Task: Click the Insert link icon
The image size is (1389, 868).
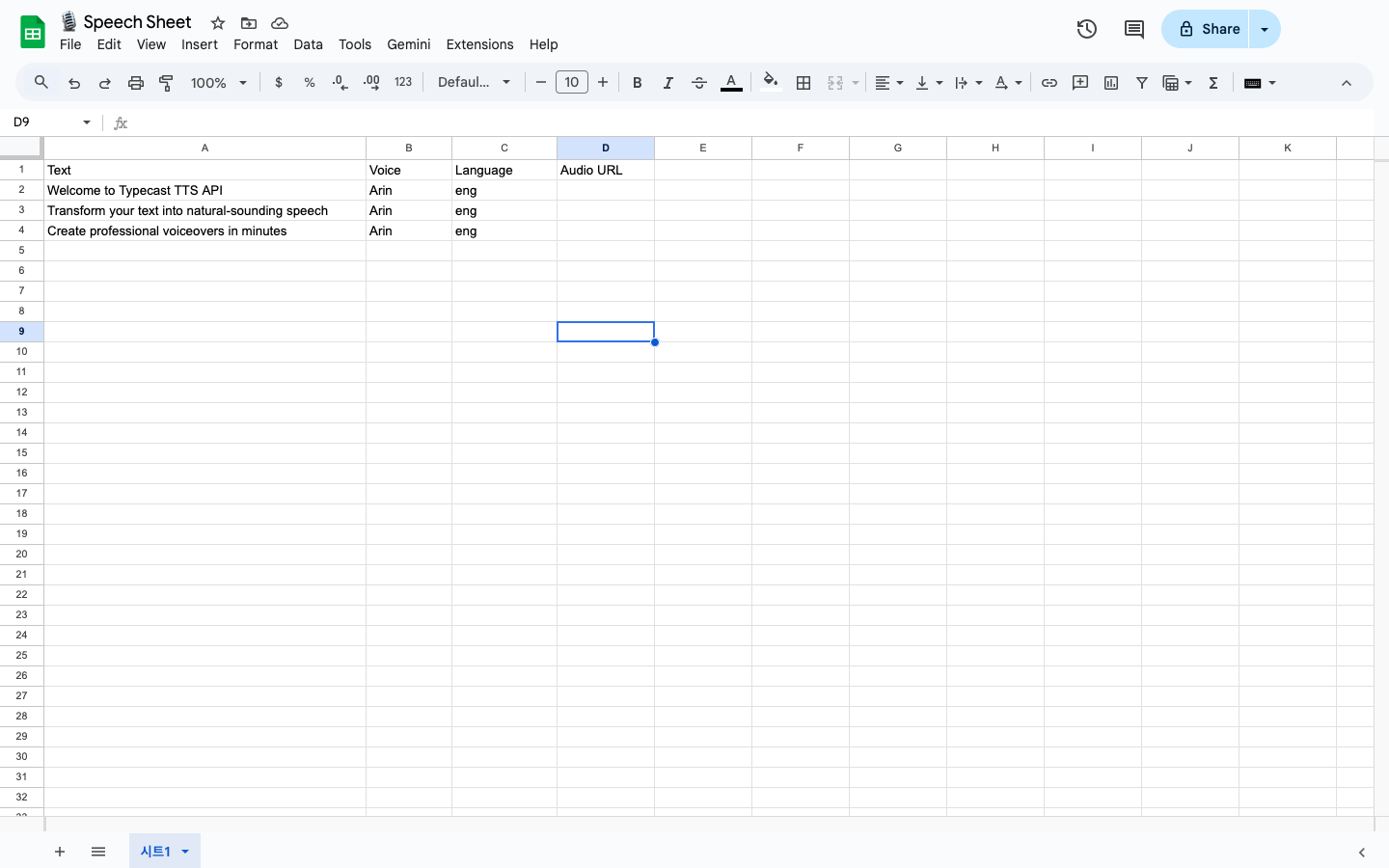Action: [1049, 82]
